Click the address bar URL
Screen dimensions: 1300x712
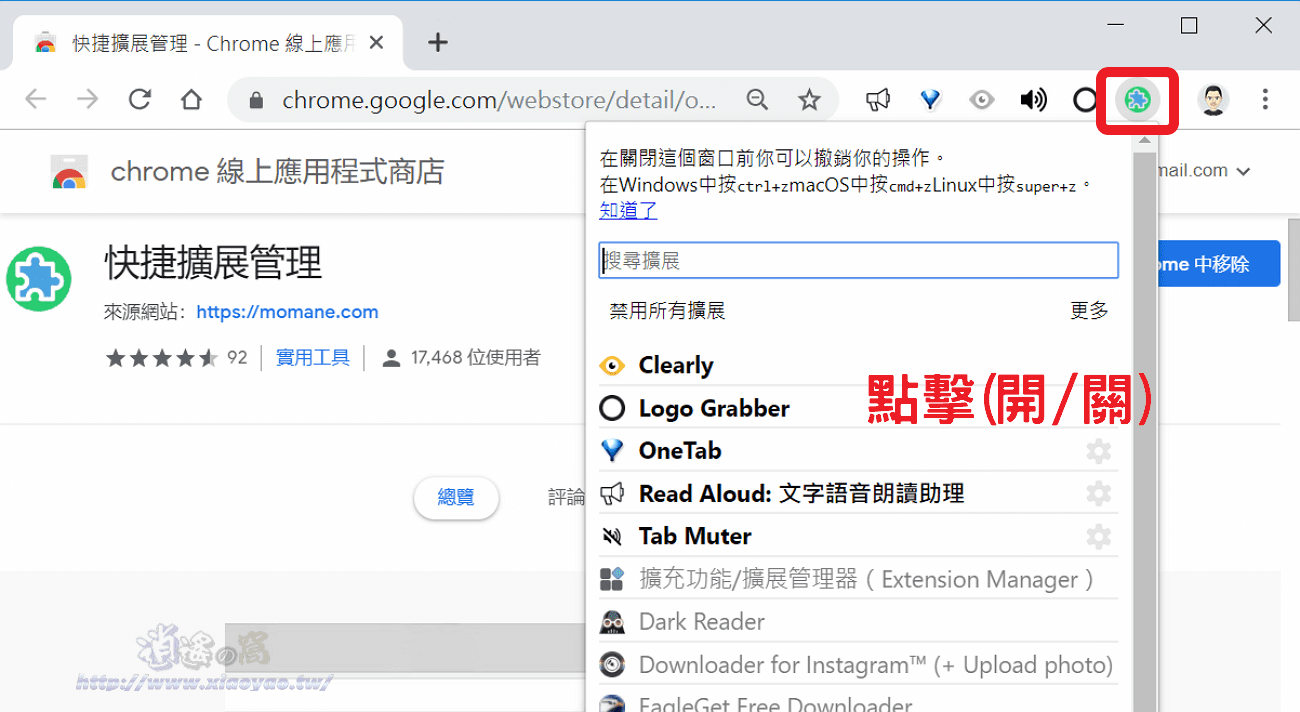coord(500,100)
